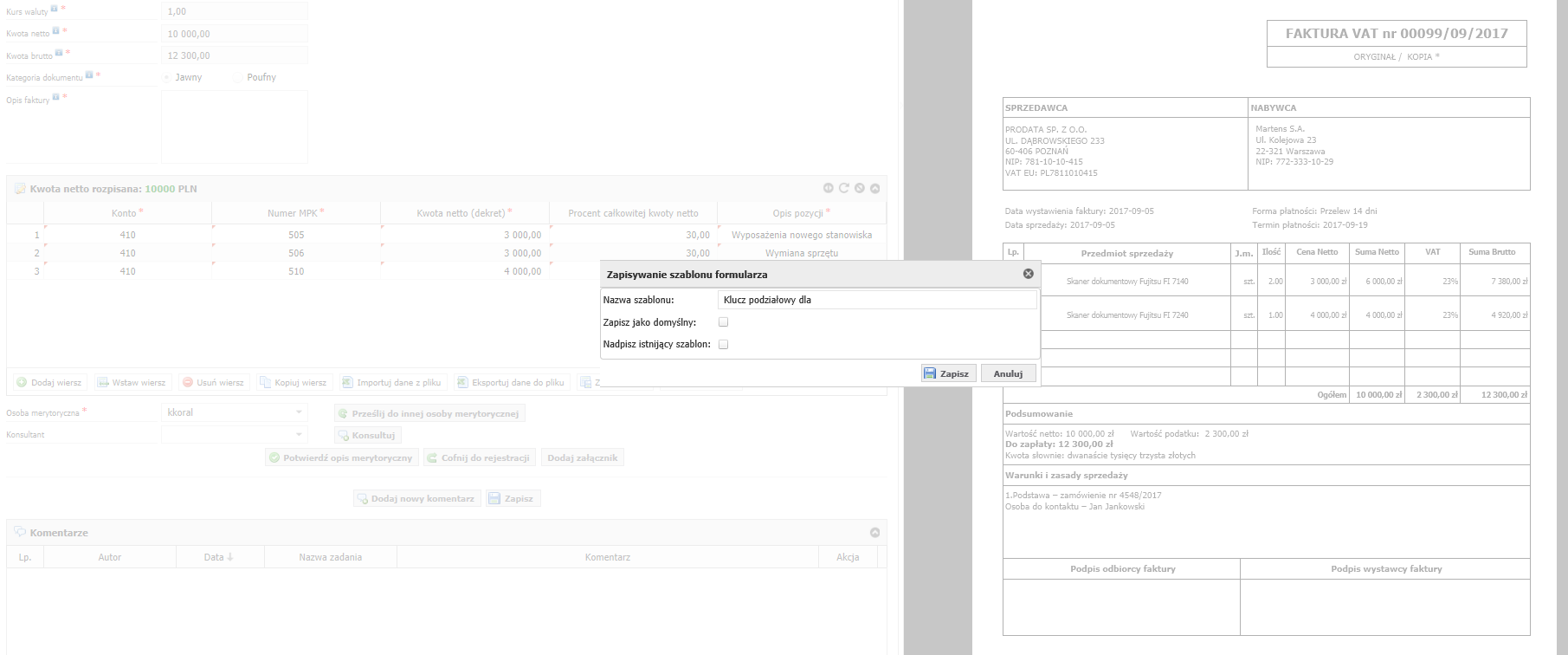This screenshot has width=1568, height=655.
Task: Click Wstaw wiersz insert row icon
Action: (x=103, y=382)
